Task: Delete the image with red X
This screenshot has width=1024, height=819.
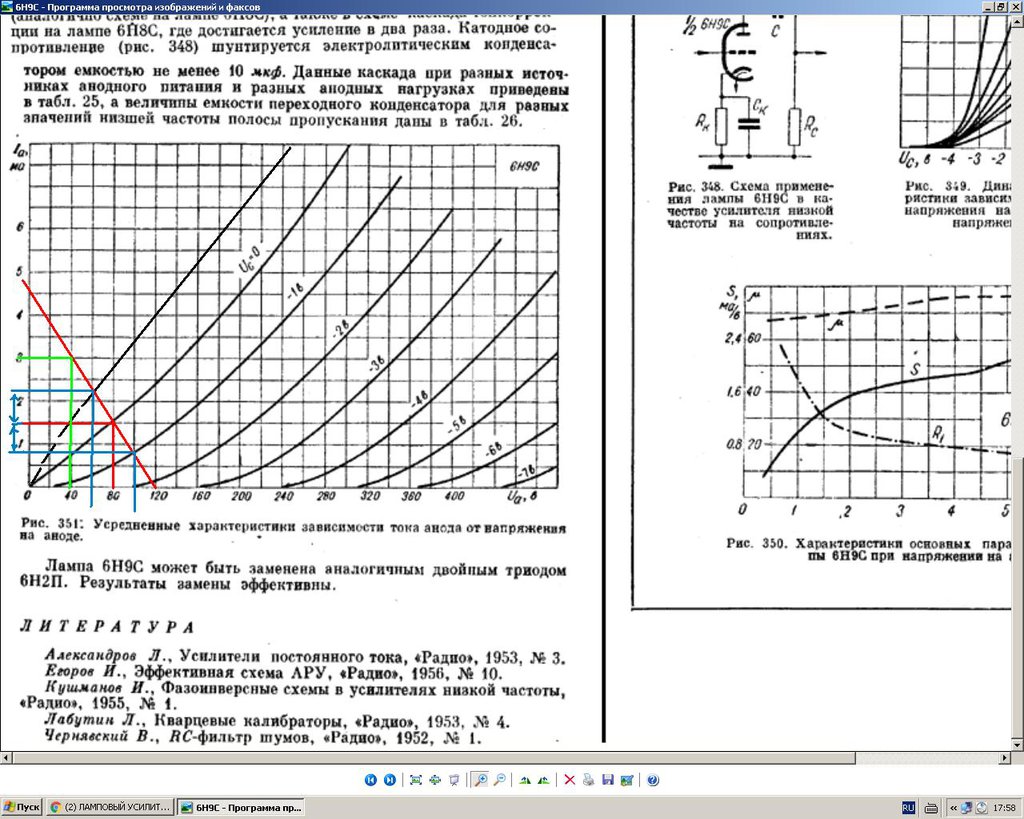Action: point(569,780)
